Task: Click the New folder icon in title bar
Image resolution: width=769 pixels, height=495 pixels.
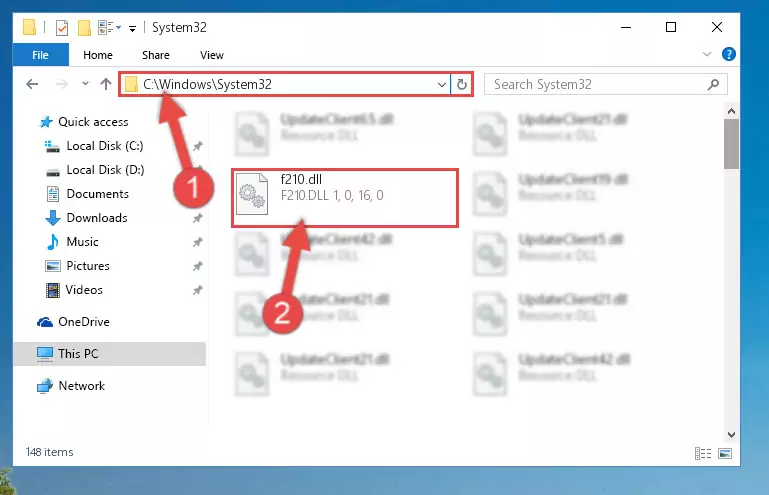Action: (x=84, y=27)
